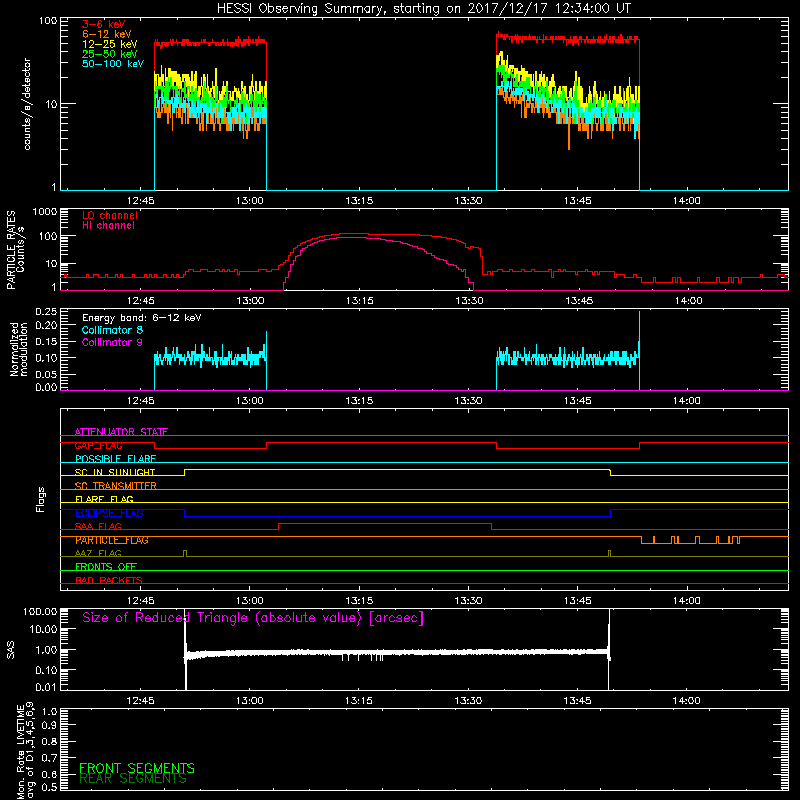The height and width of the screenshot is (800, 800).
Task: Click the "FRONT SEGMENTS" legend label
Action: click(137, 768)
